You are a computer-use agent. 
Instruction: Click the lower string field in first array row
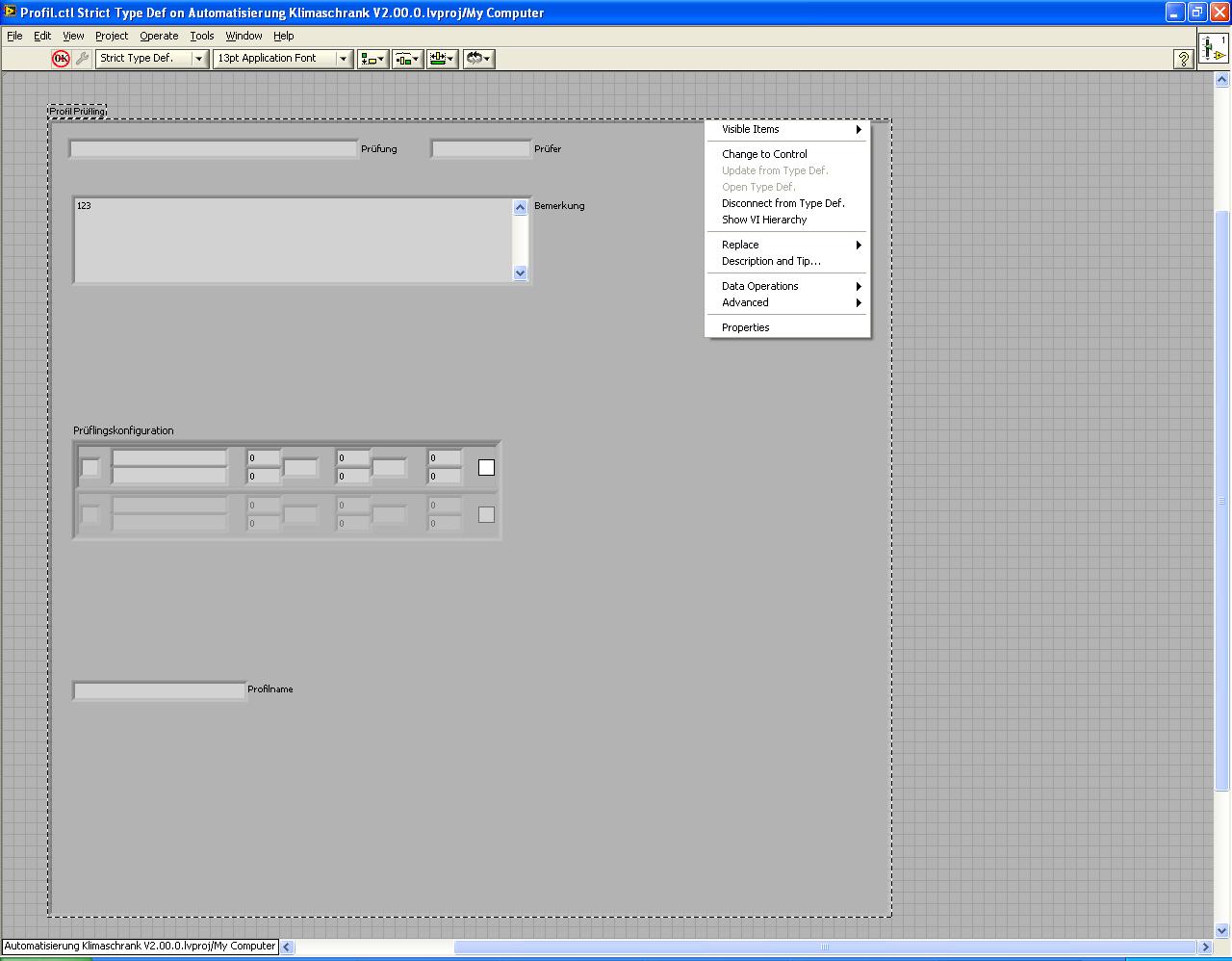169,476
